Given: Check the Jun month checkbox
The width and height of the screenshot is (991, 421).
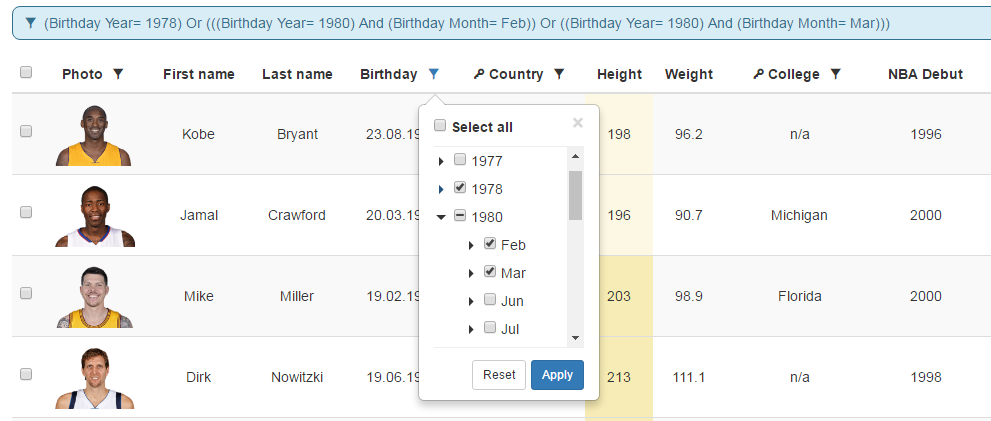Looking at the screenshot, I should pos(490,300).
